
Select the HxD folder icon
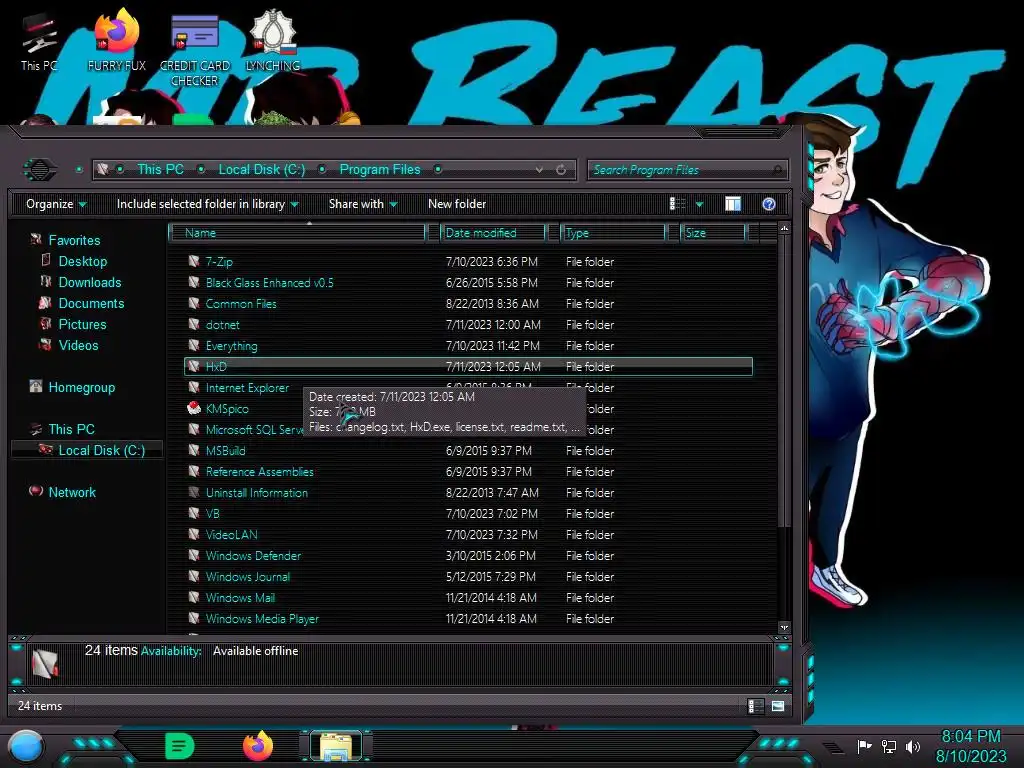click(x=194, y=366)
